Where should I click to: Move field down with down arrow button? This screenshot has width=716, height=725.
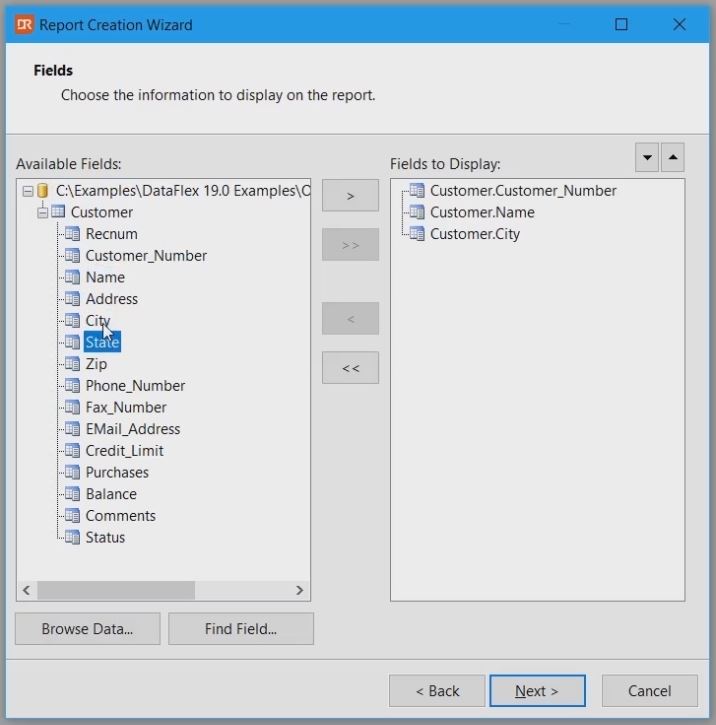[647, 157]
